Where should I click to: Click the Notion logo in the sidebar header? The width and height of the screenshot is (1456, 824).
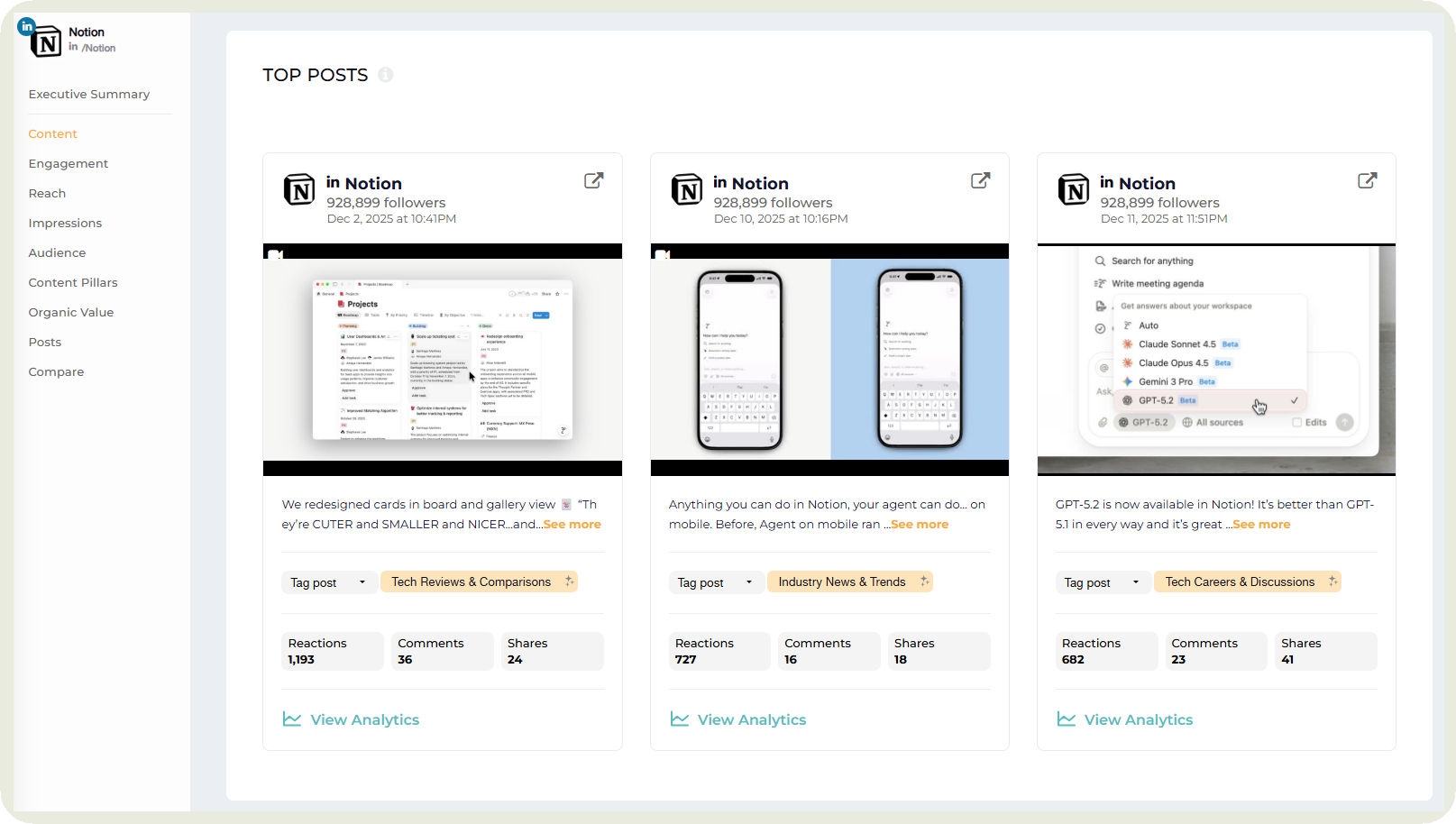click(x=45, y=41)
